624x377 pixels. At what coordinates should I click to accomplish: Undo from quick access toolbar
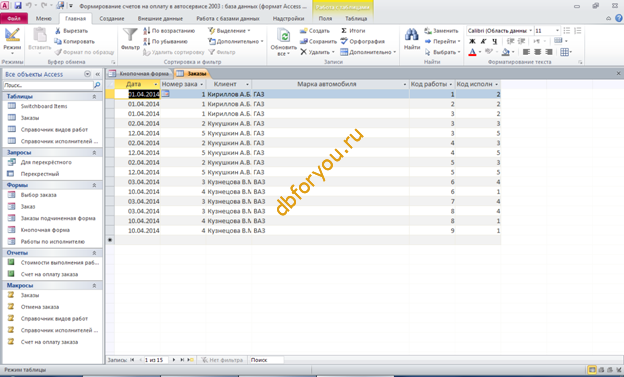click(x=29, y=6)
